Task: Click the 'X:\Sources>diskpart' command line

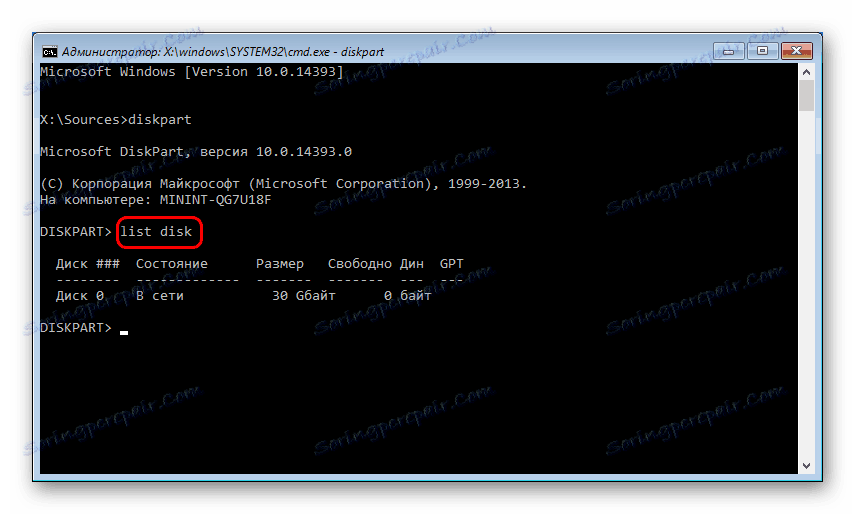Action: pyautogui.click(x=116, y=120)
